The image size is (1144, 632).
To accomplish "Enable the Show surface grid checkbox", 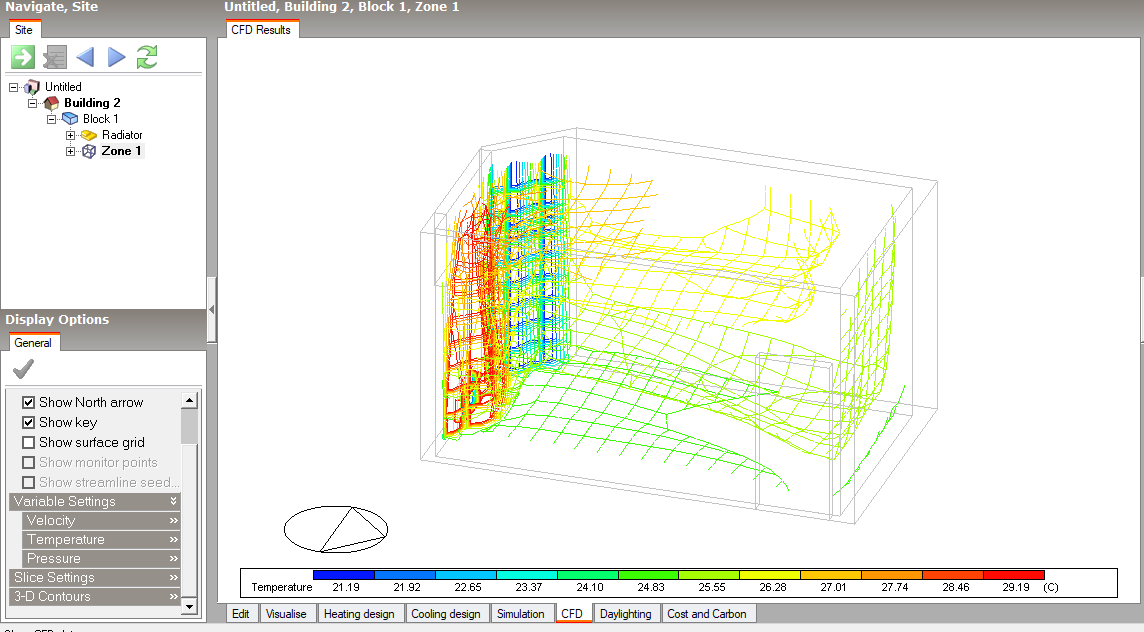I will (x=28, y=442).
